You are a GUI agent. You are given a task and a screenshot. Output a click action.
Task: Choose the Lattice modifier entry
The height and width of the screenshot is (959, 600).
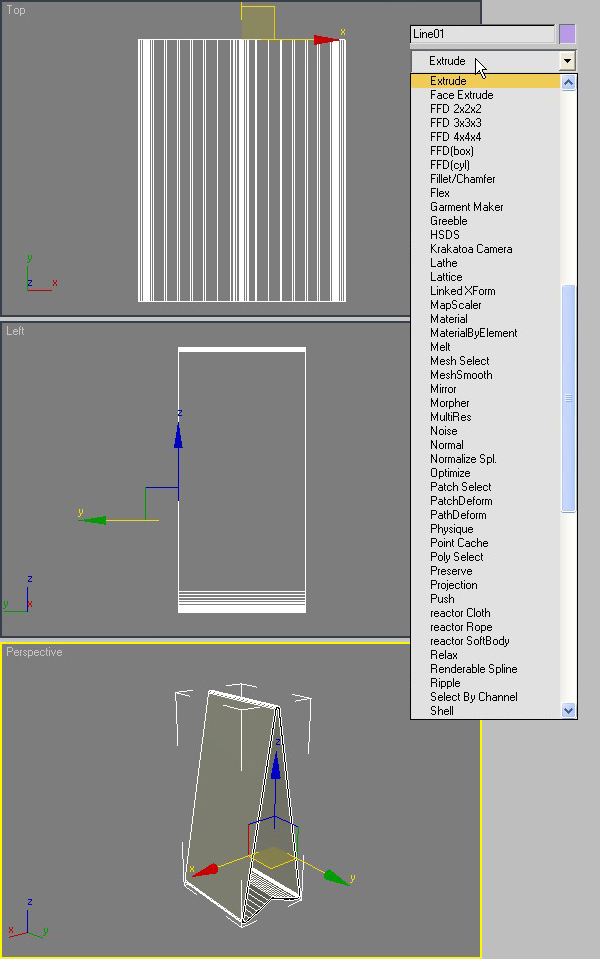[x=446, y=277]
